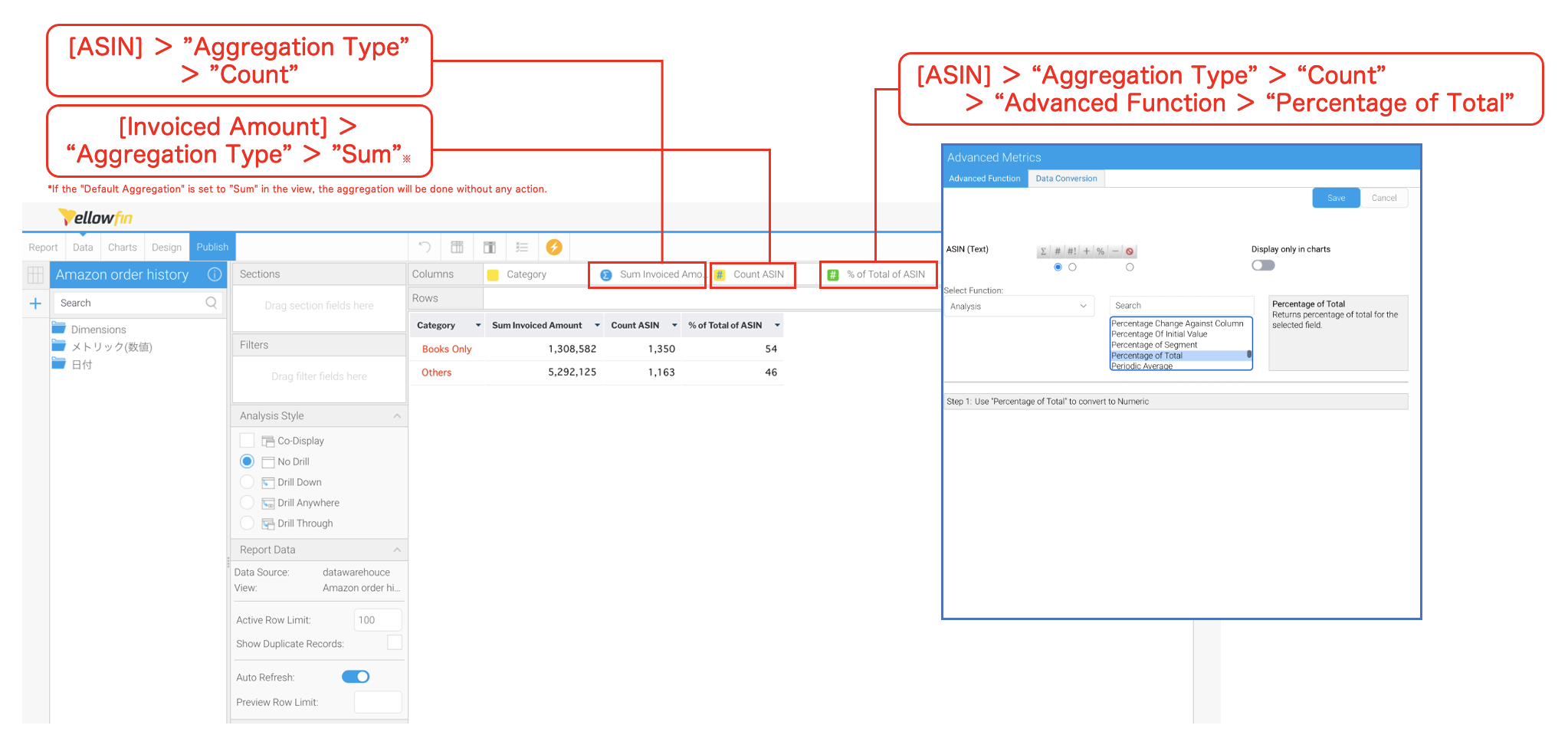This screenshot has width=1568, height=745.
Task: Select the Drill Anywhere radio button
Action: pos(247,502)
